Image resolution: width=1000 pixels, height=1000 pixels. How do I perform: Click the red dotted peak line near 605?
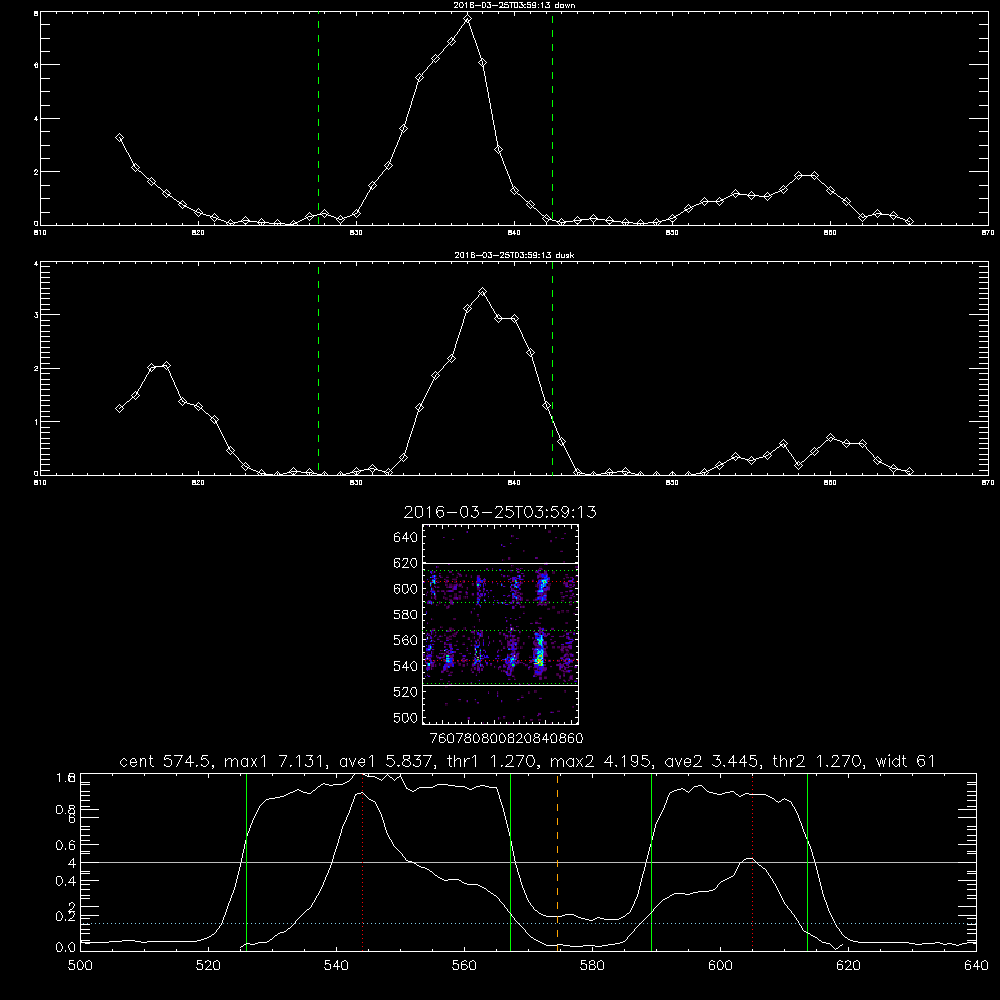tap(753, 861)
